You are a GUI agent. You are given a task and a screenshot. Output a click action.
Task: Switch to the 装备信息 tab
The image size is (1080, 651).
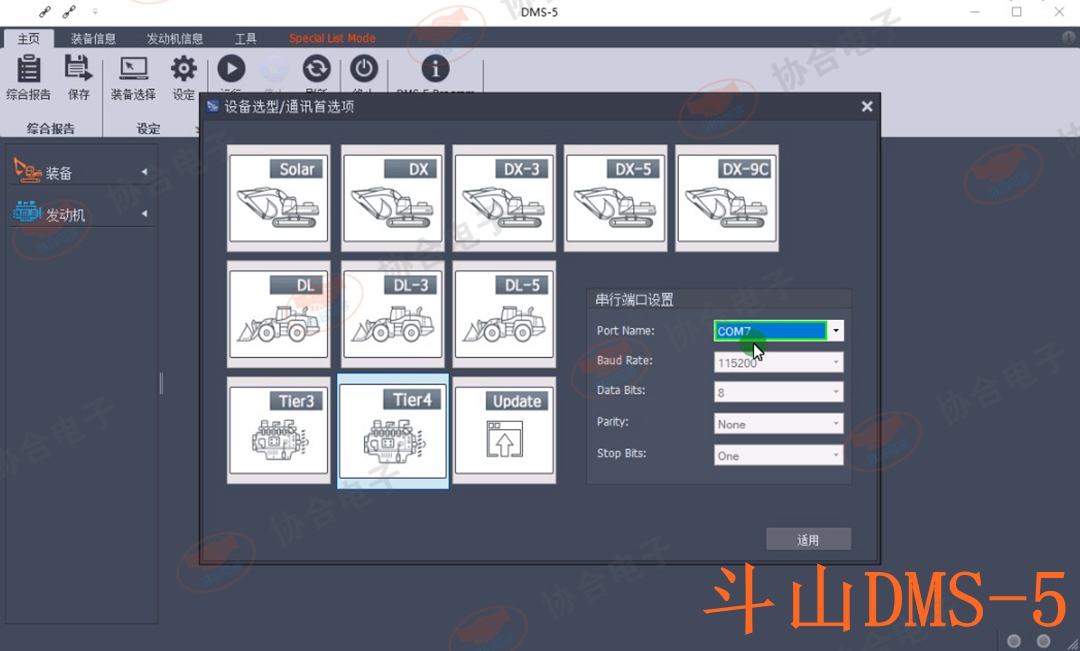click(93, 39)
